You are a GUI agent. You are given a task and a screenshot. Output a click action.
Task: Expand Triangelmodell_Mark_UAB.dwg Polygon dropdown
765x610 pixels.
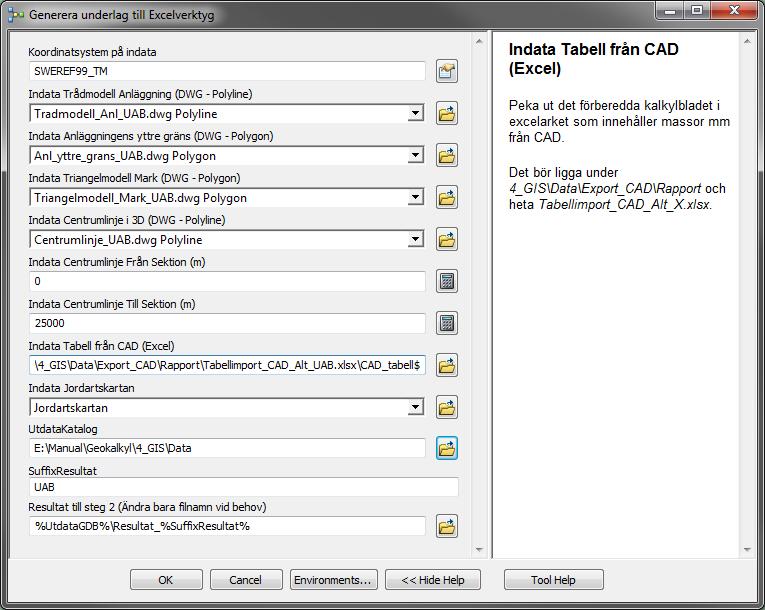[415, 198]
